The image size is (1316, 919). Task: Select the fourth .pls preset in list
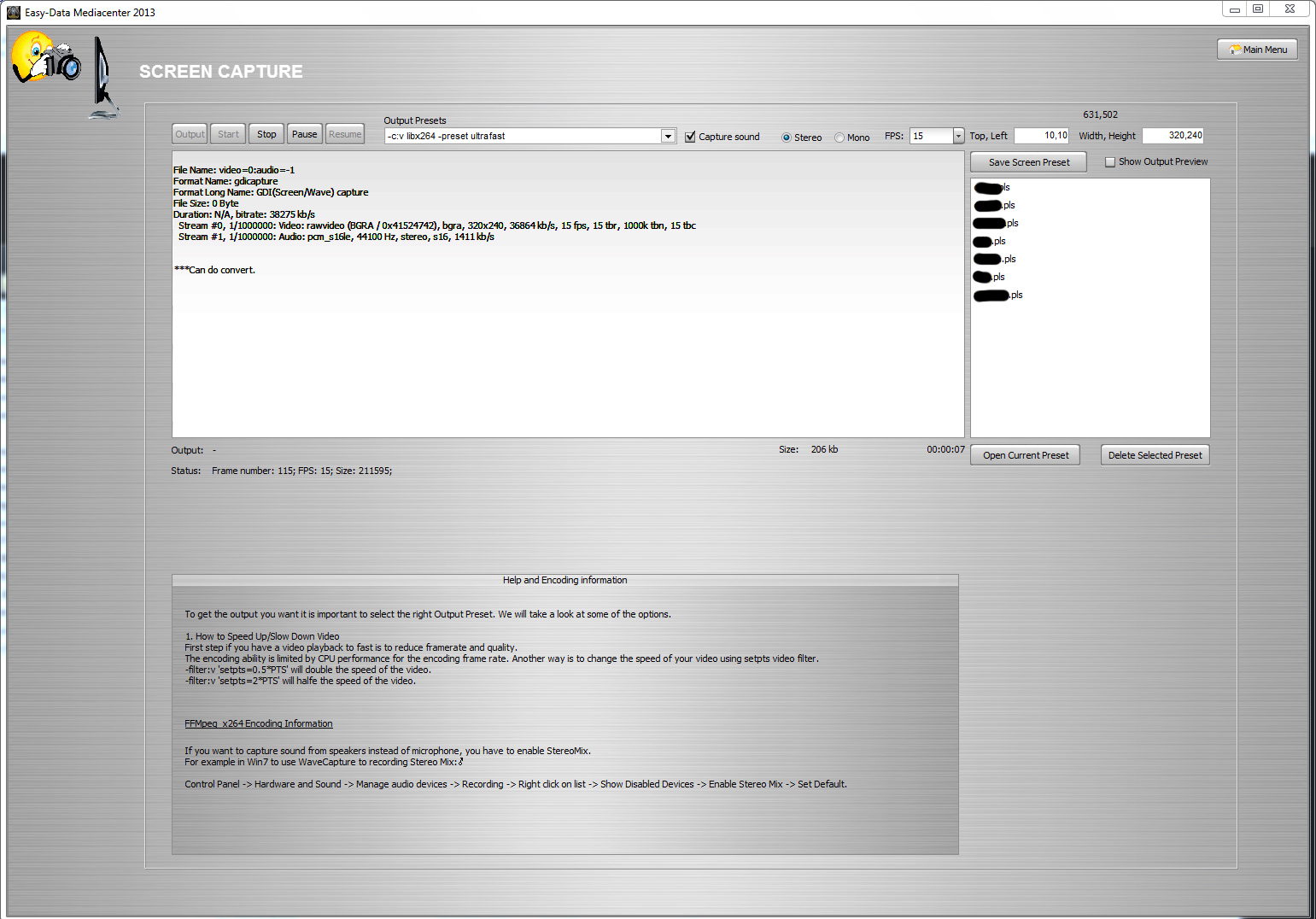tap(990, 242)
